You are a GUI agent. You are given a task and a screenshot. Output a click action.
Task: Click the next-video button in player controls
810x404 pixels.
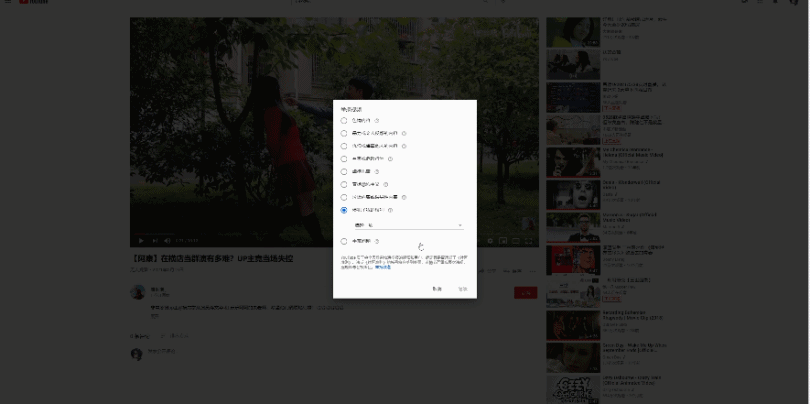(154, 241)
